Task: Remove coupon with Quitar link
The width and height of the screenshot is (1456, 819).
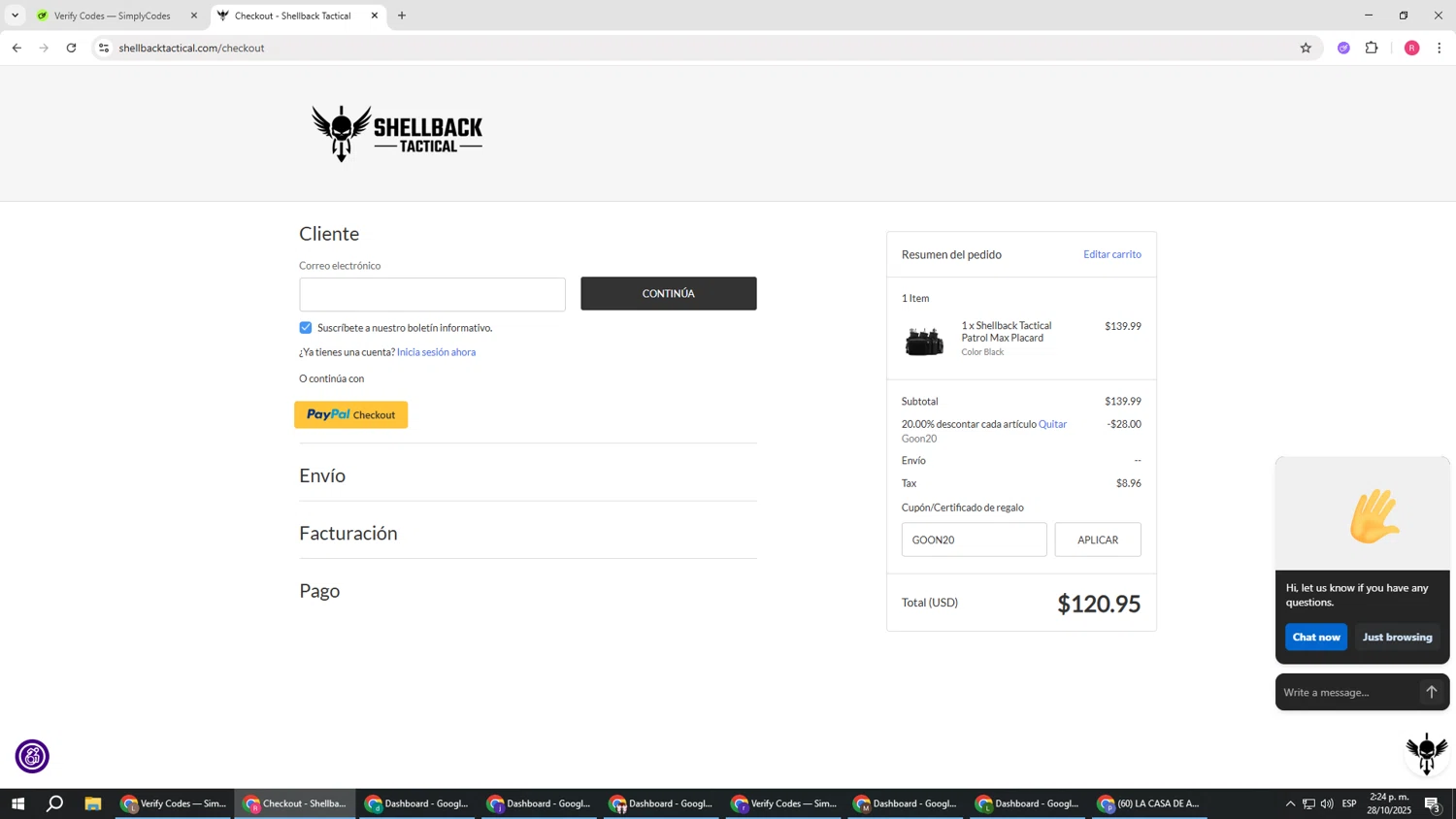Action: (x=1052, y=424)
